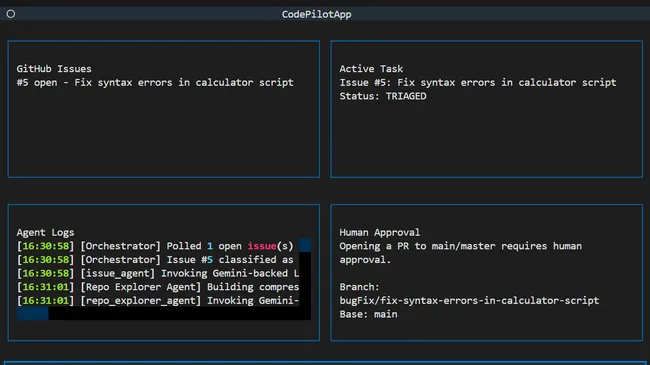The image size is (650, 365).
Task: Select the log line 'Polled 1 open issue(s)'
Action: [155, 246]
